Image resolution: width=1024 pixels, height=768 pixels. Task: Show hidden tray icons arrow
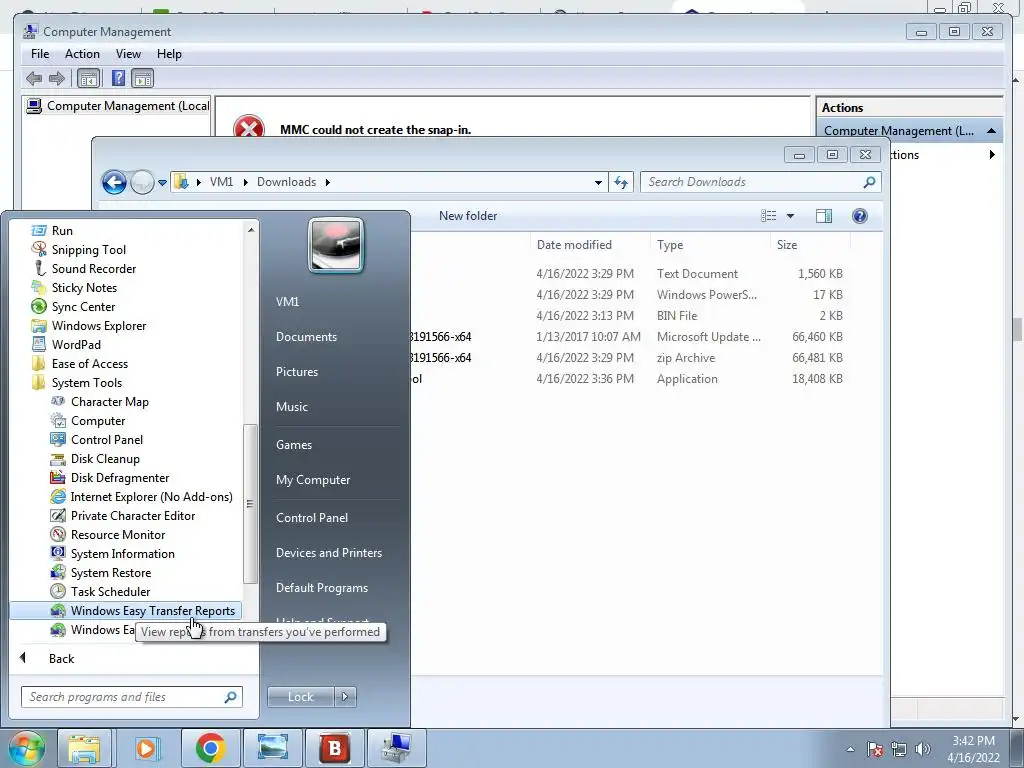click(x=850, y=749)
